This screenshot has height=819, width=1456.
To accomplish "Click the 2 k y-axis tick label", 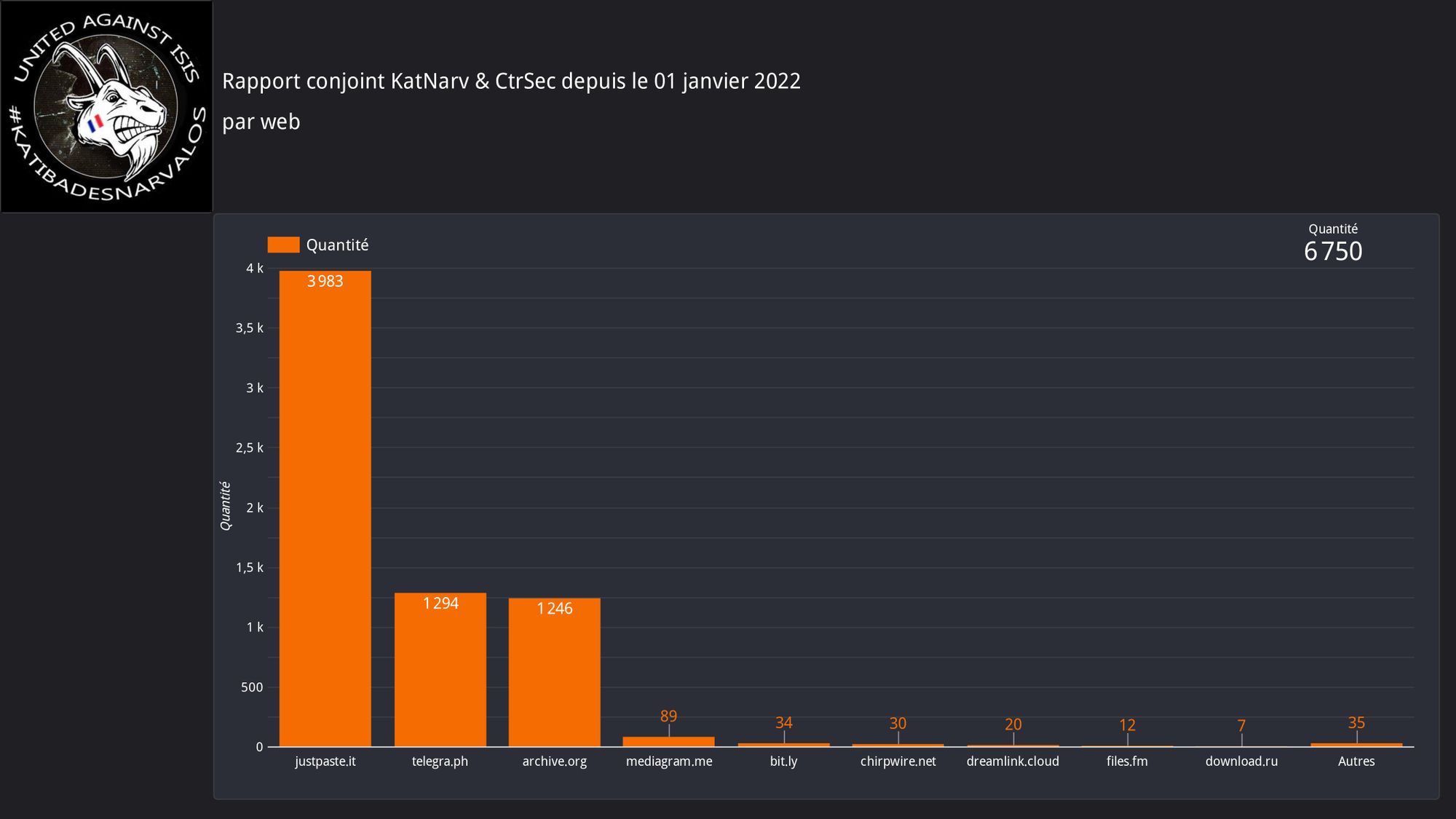I will point(255,508).
